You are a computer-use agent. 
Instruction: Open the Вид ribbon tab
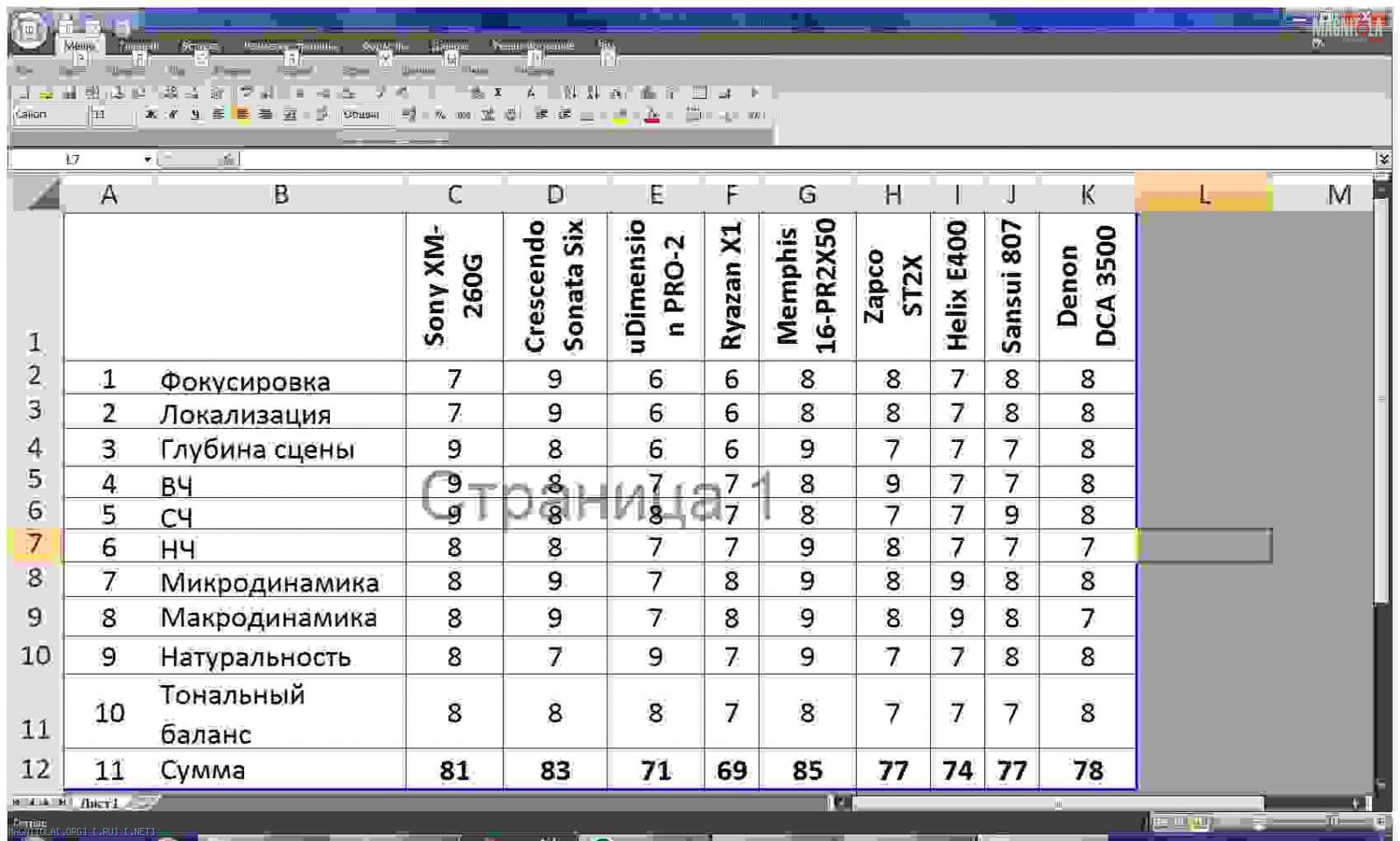(x=605, y=46)
